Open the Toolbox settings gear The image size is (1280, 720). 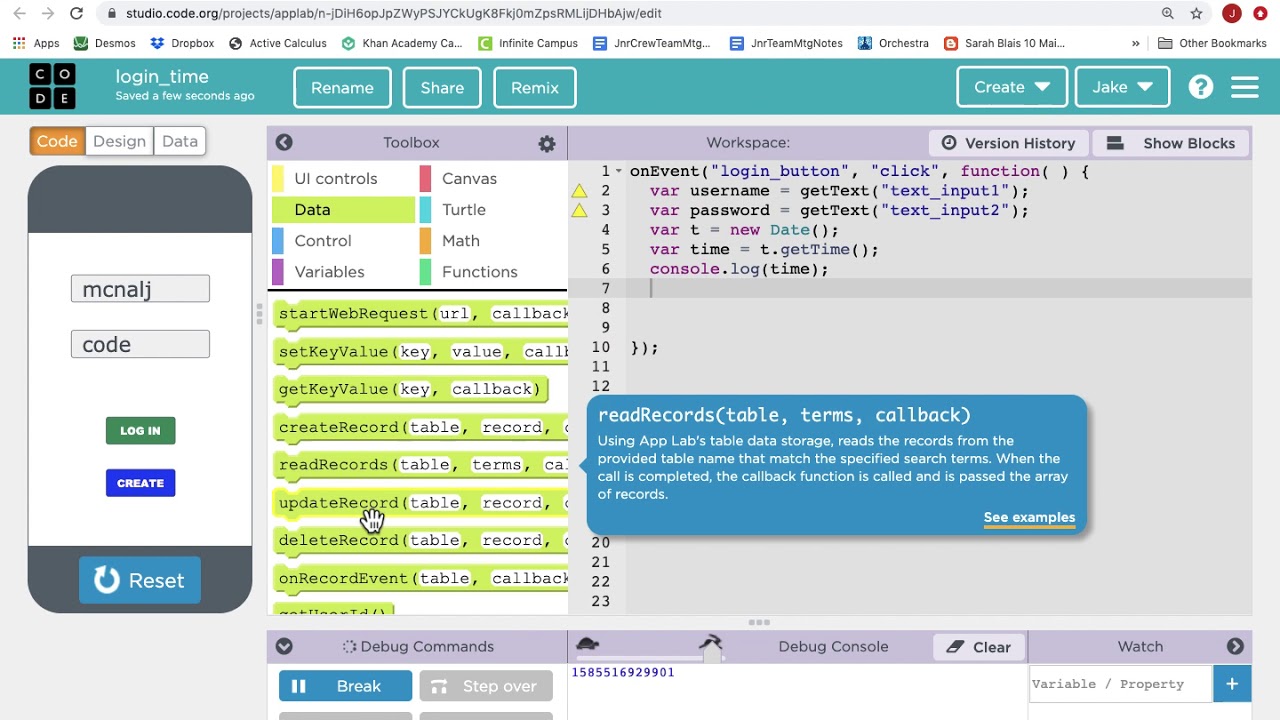[547, 143]
